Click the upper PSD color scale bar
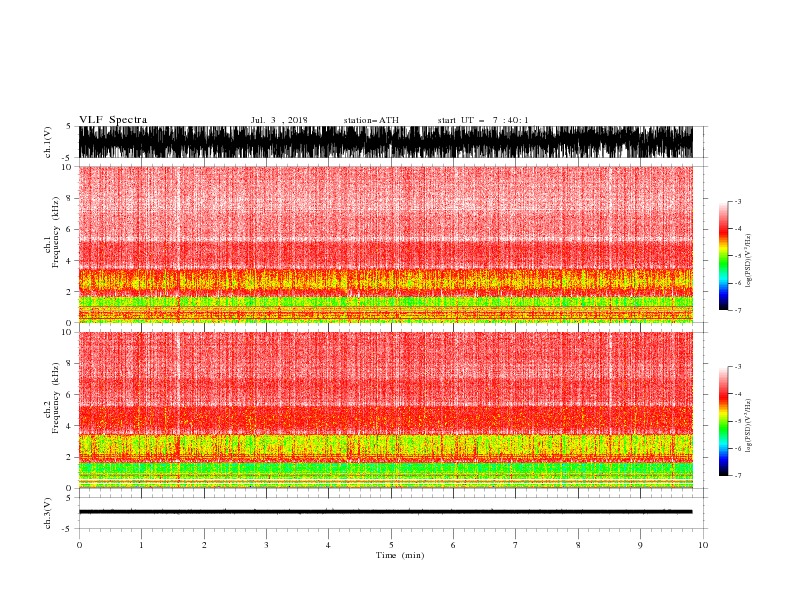Image resolution: width=792 pixels, height=612 pixels. click(723, 256)
